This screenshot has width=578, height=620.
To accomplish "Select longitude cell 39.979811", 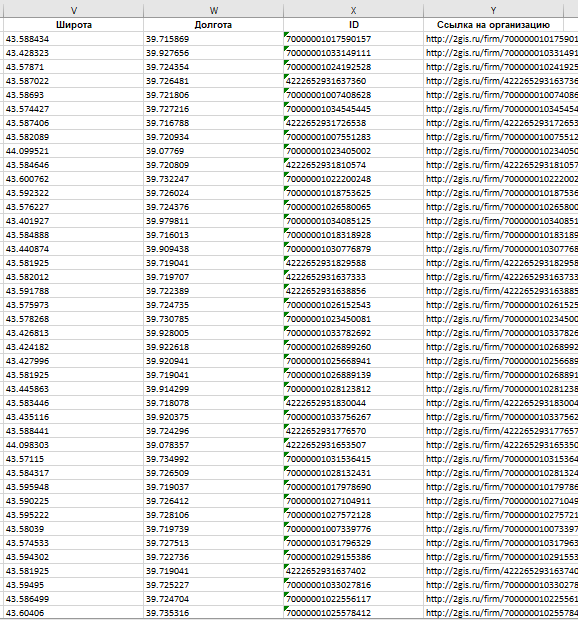I will click(213, 221).
